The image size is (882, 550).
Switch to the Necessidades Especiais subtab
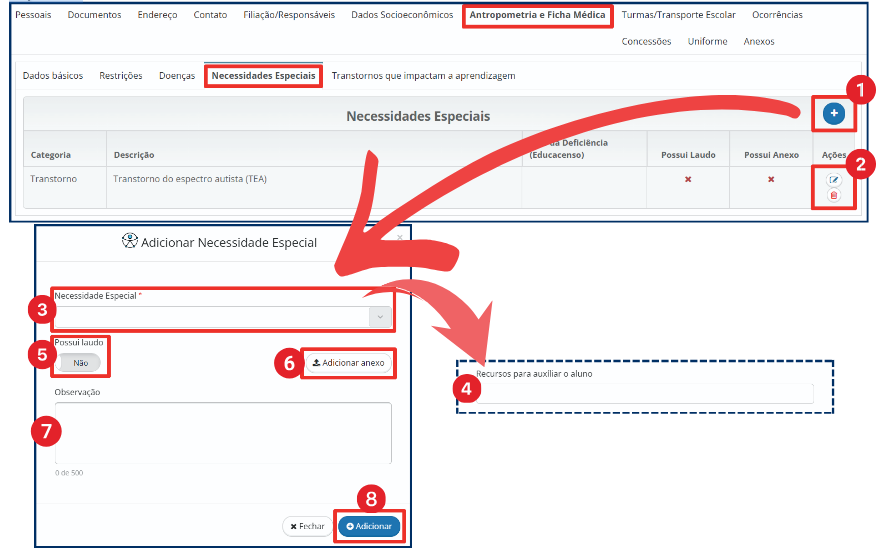pyautogui.click(x=263, y=76)
